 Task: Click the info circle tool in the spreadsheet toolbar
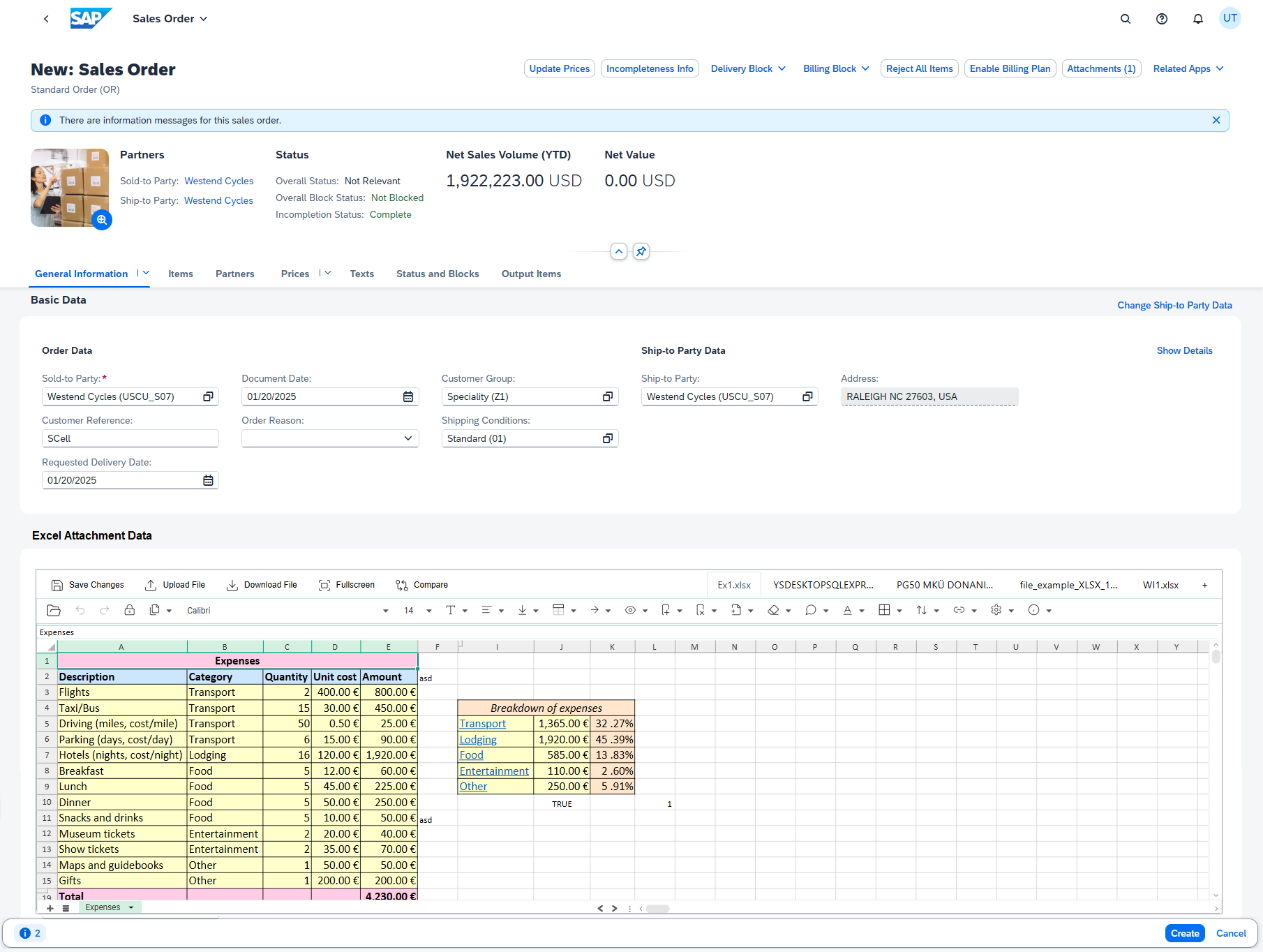(1034, 610)
